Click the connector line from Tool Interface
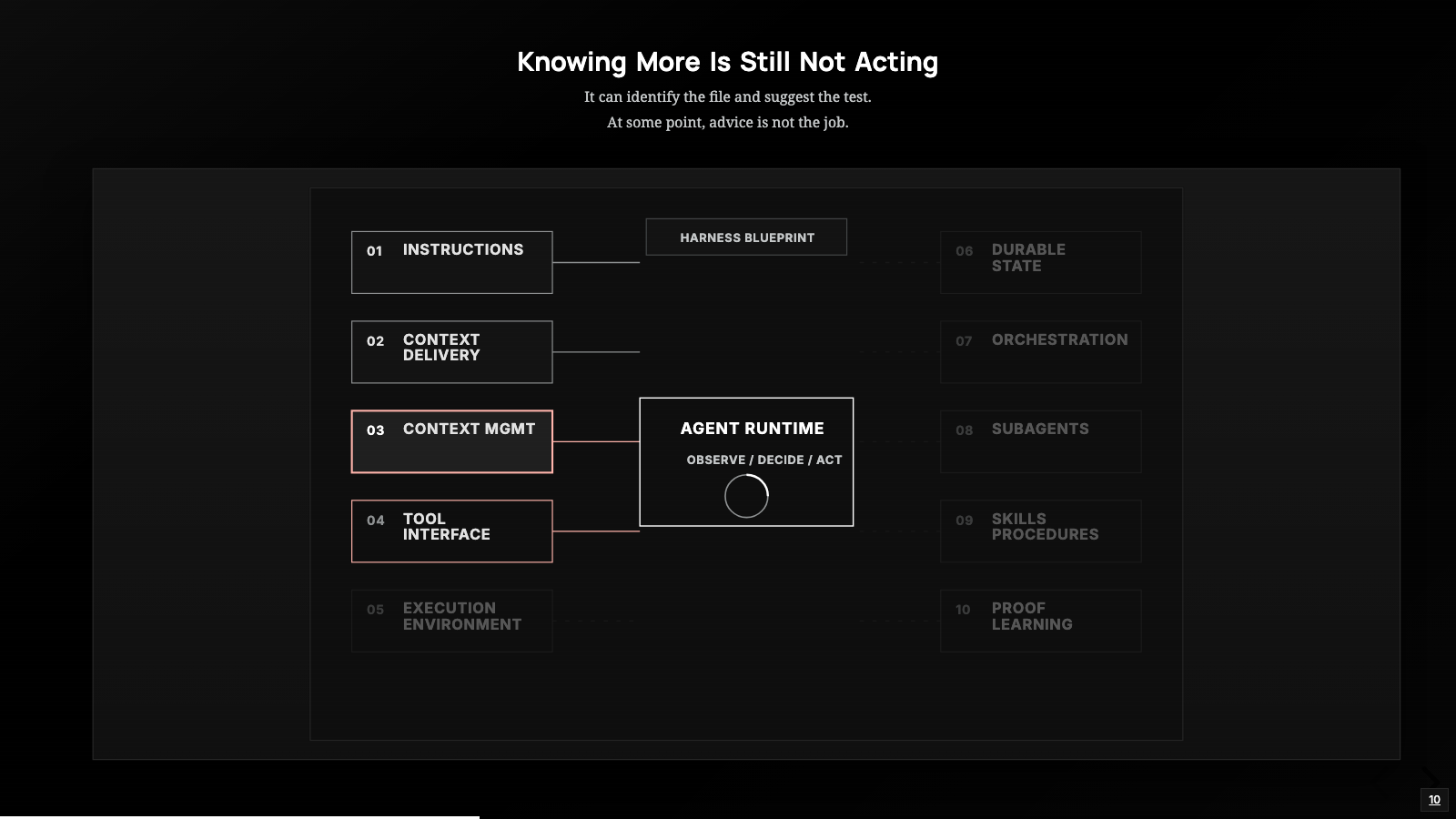 596,531
